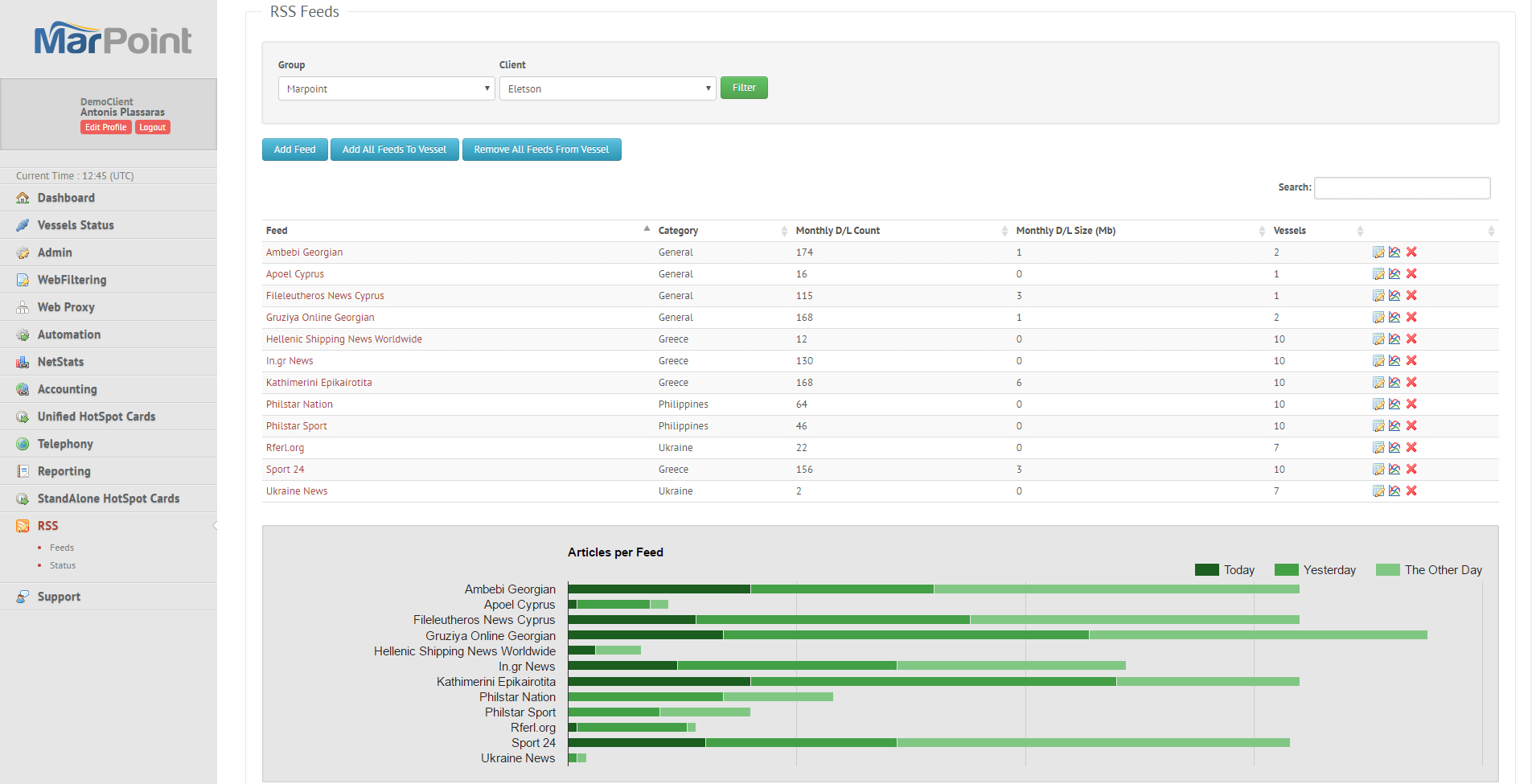Open Web Proxy menu item

[x=66, y=307]
